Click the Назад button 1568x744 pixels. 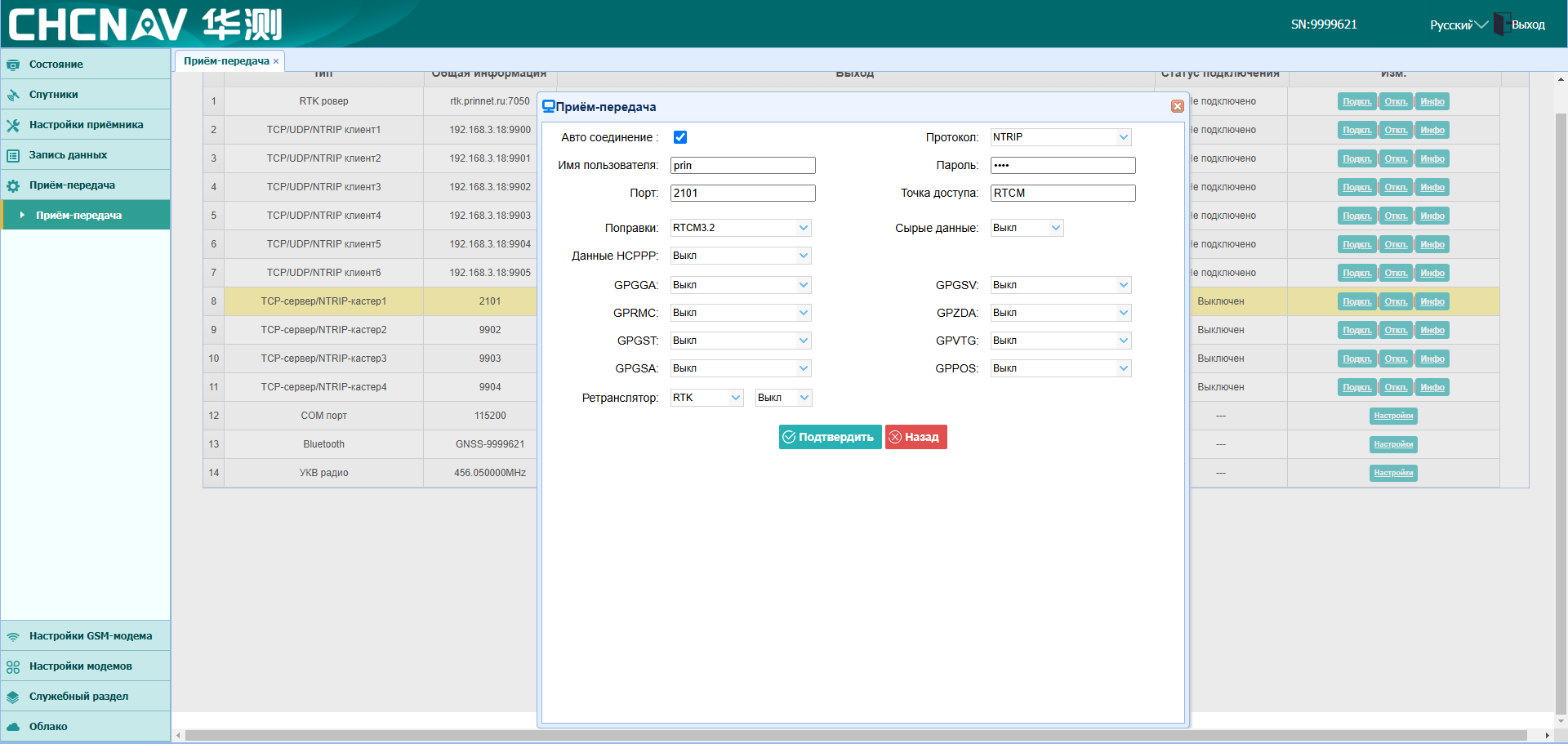click(x=915, y=437)
